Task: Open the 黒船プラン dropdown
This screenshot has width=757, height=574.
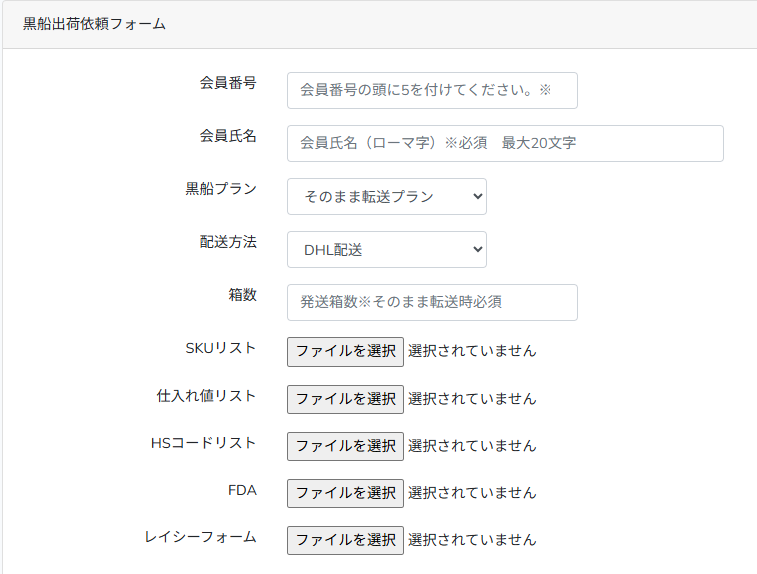Action: point(386,196)
